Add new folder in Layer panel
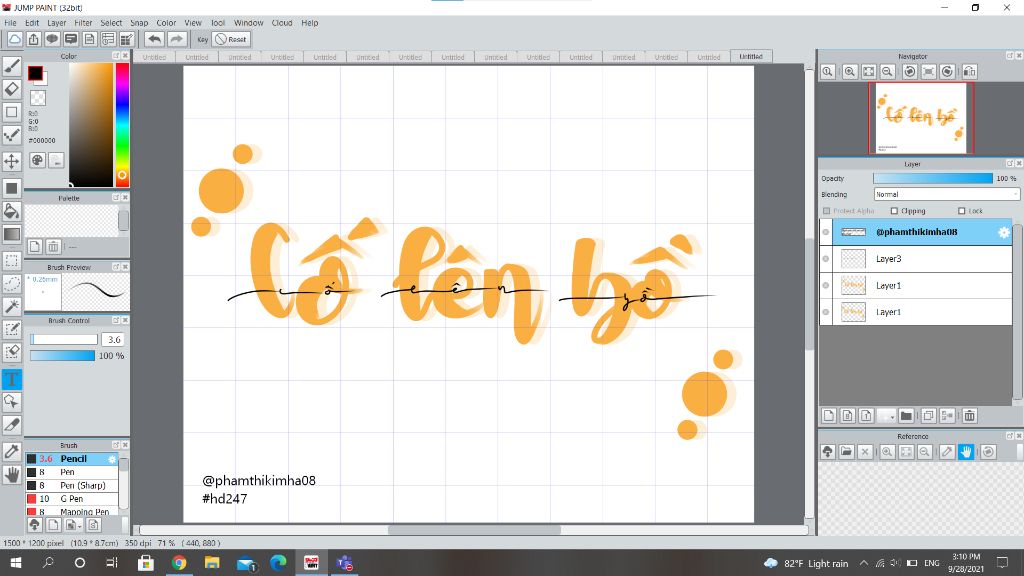 pos(906,415)
